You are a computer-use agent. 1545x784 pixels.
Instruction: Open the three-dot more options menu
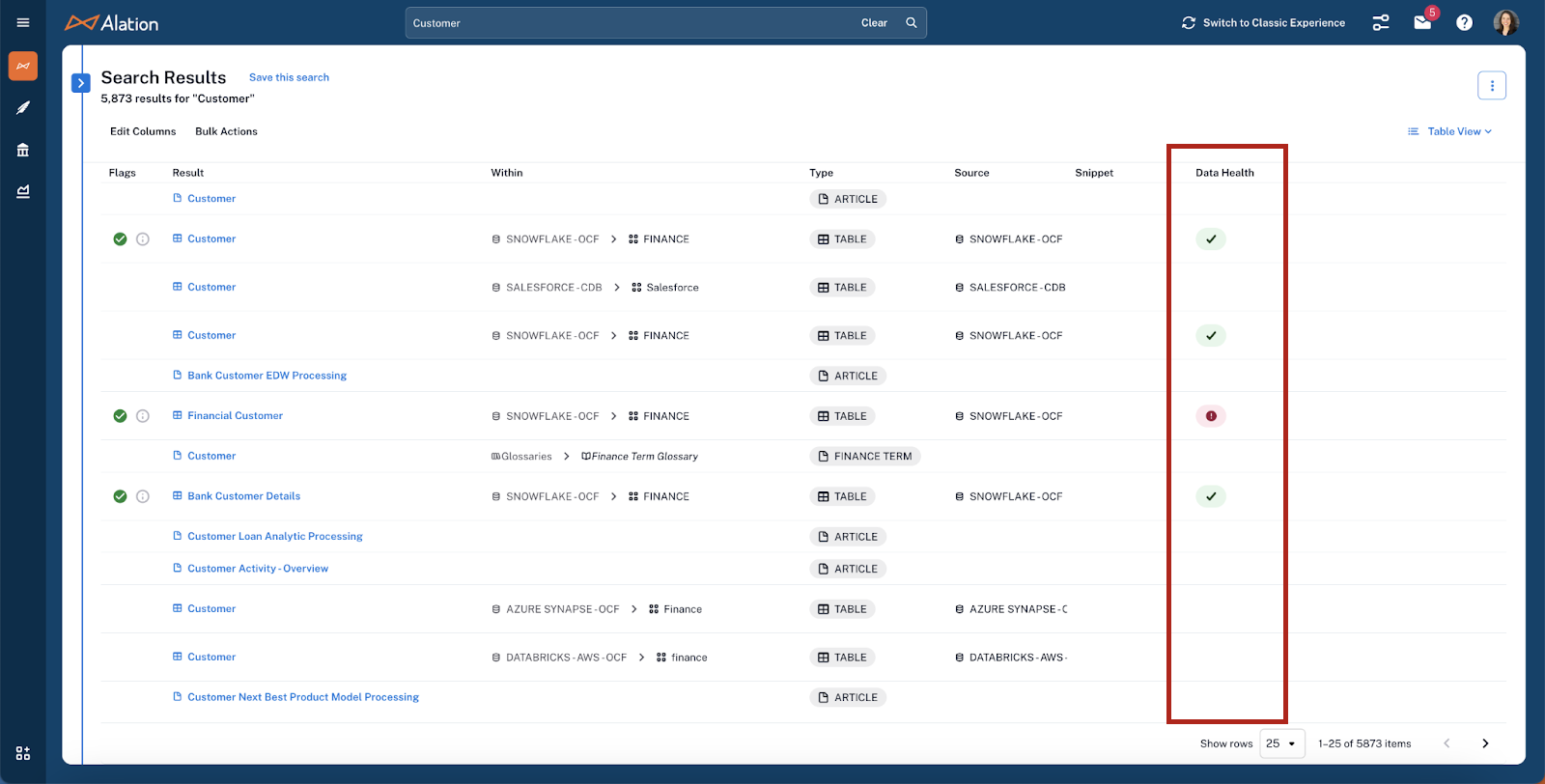tap(1492, 85)
